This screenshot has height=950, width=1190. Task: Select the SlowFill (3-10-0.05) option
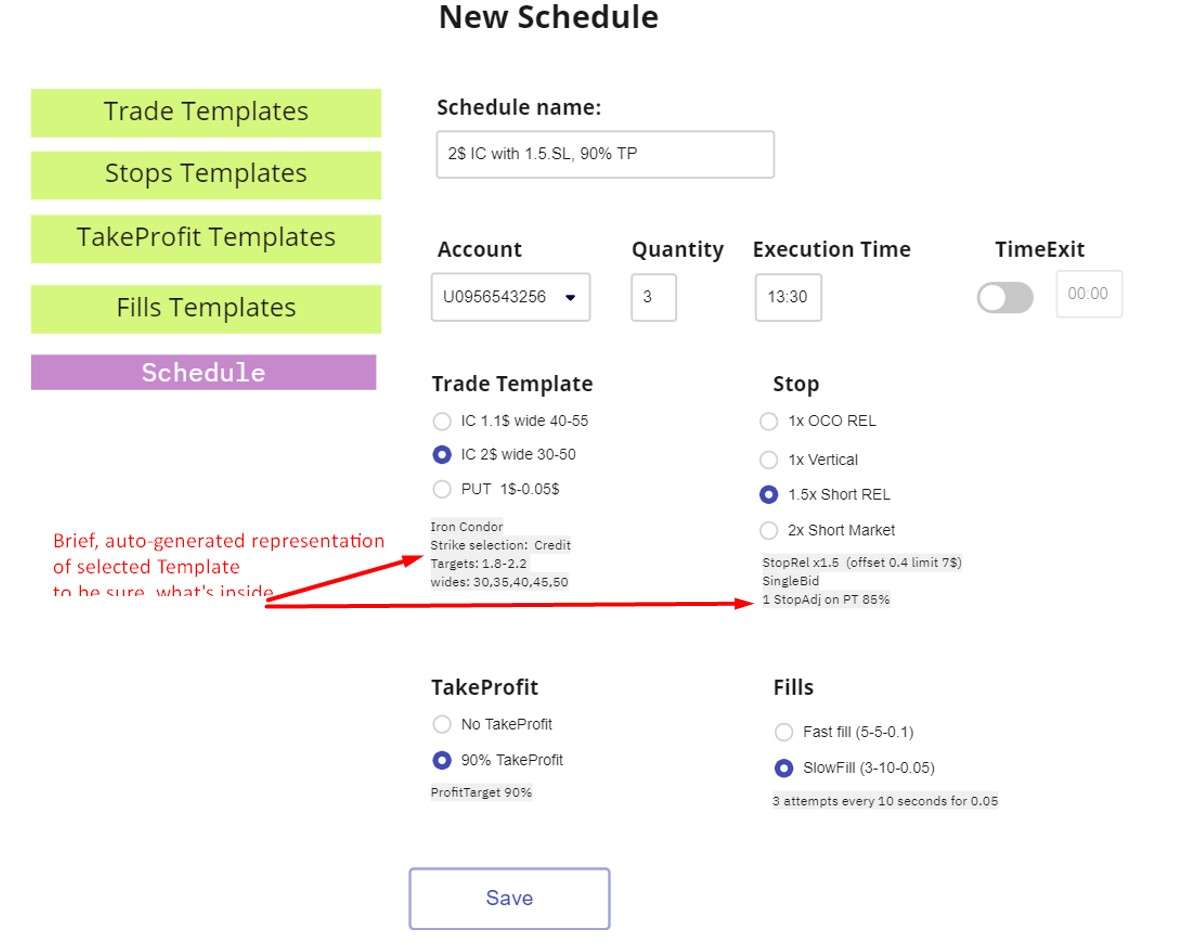[784, 768]
